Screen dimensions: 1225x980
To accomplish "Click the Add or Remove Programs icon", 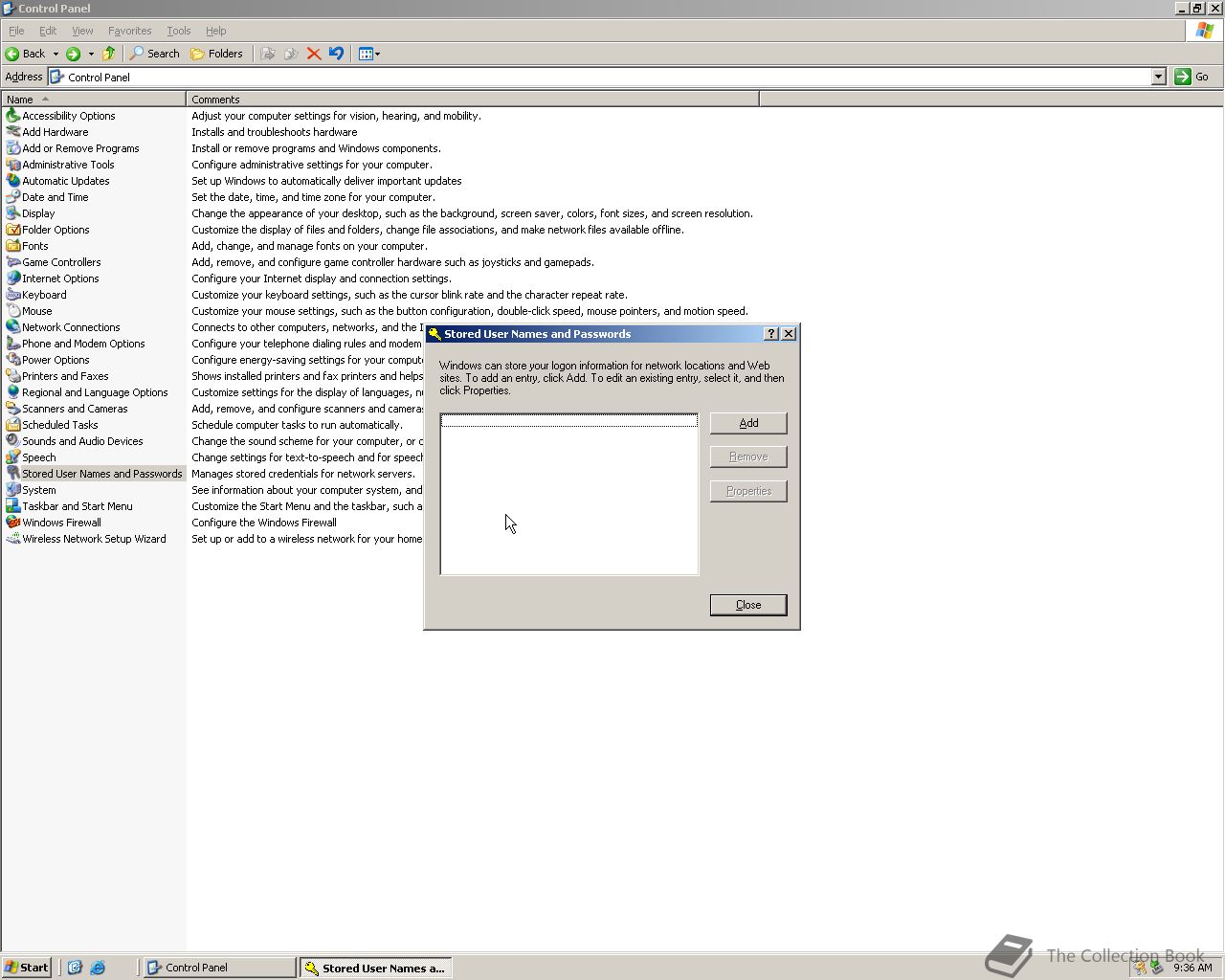I will coord(12,148).
